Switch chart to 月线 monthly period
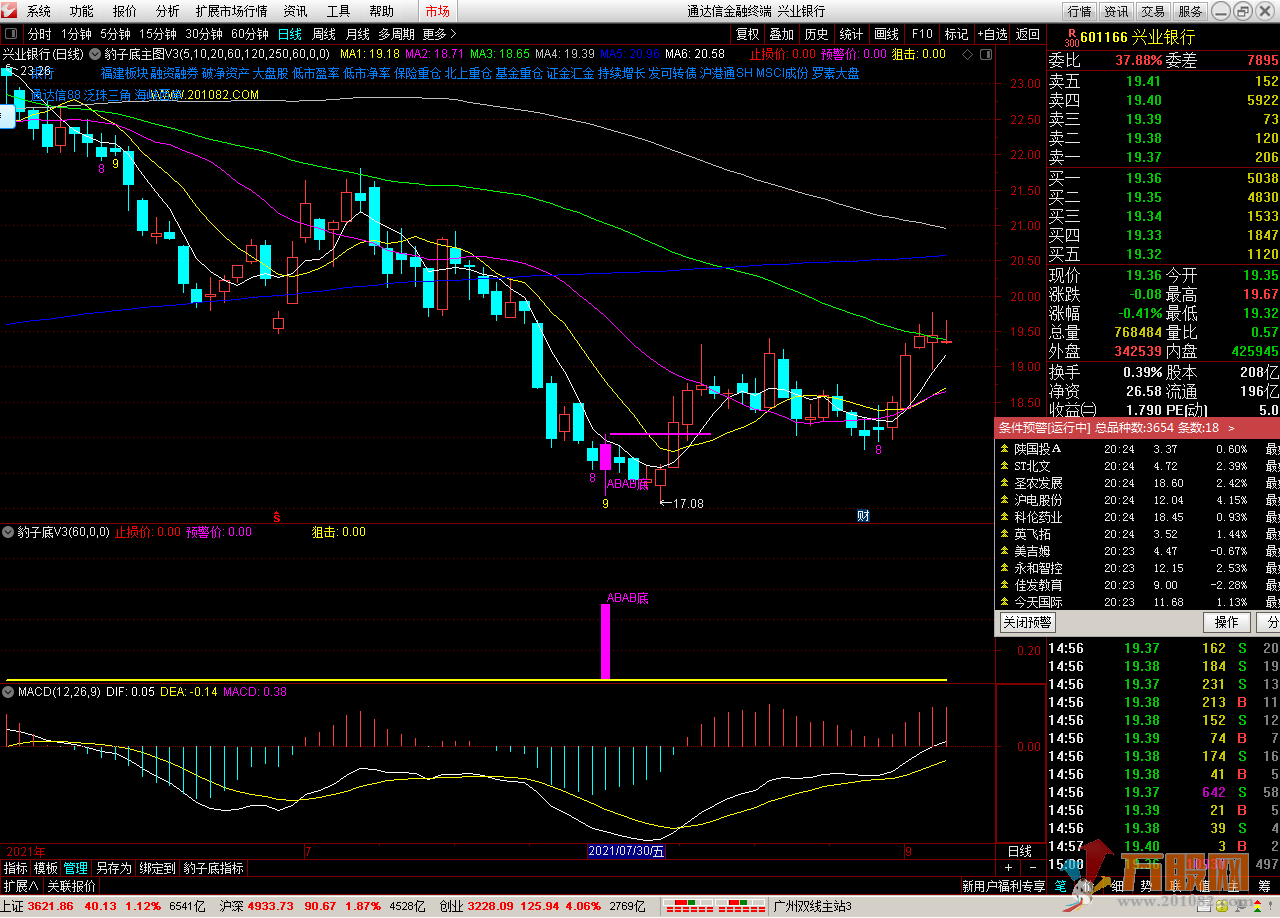Image resolution: width=1280 pixels, height=918 pixels. 358,34
